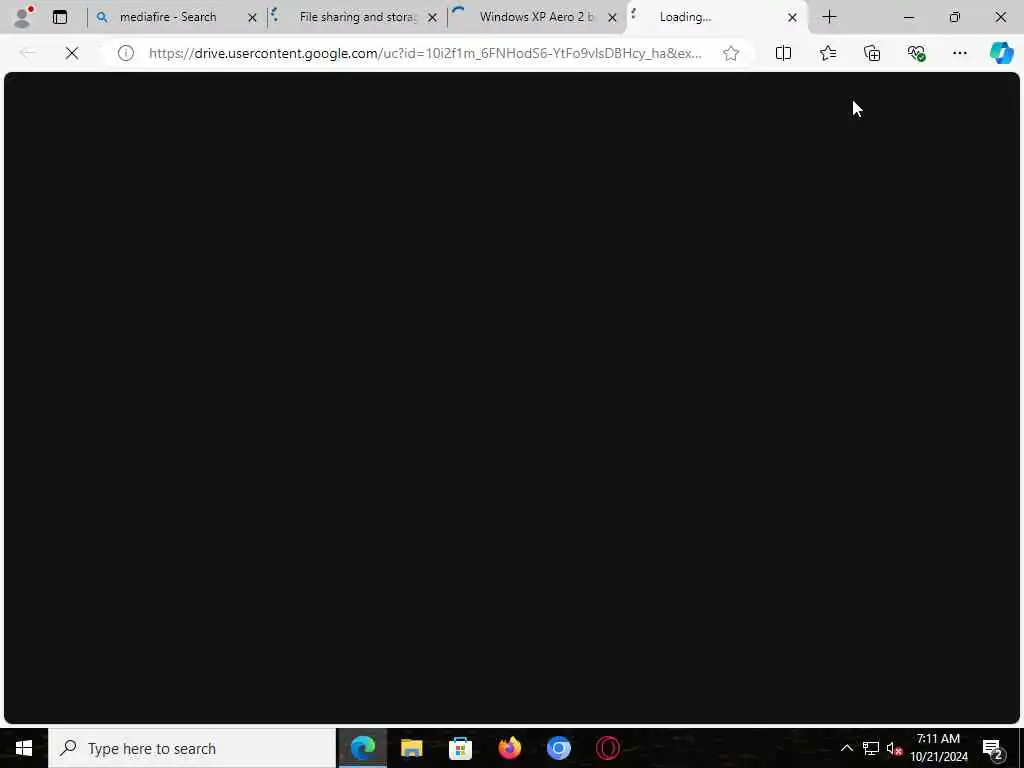The image size is (1024, 768).
Task: Restore down the Edge window
Action: [955, 17]
